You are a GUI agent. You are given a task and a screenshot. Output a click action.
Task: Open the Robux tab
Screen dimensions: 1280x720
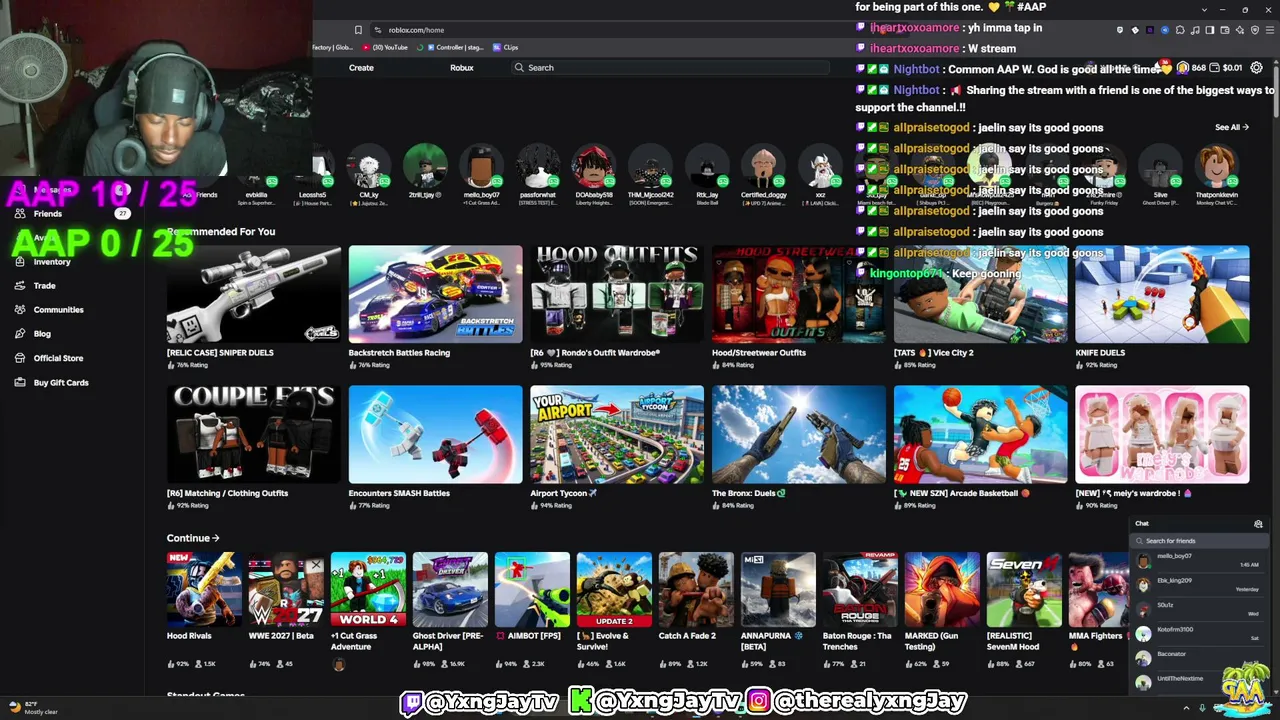pos(461,68)
